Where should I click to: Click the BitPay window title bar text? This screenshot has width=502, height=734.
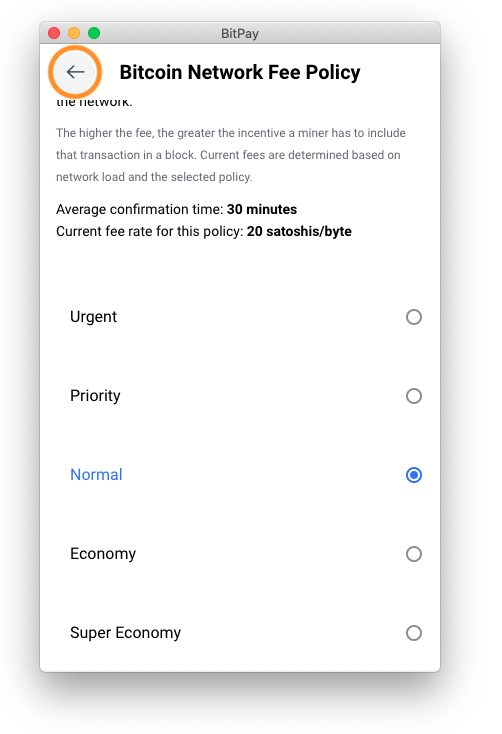[240, 34]
